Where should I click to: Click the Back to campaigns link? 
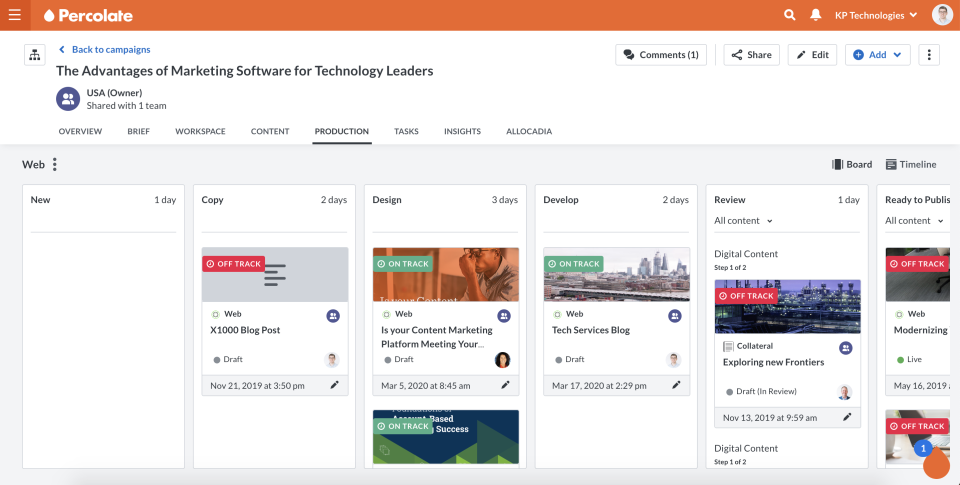[x=104, y=49]
